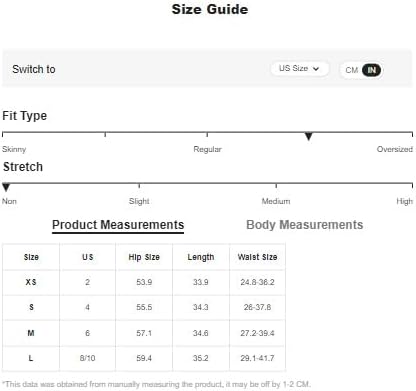Screen dimensions: 416x391
Task: Click the 'Length' column header
Action: pos(201,257)
